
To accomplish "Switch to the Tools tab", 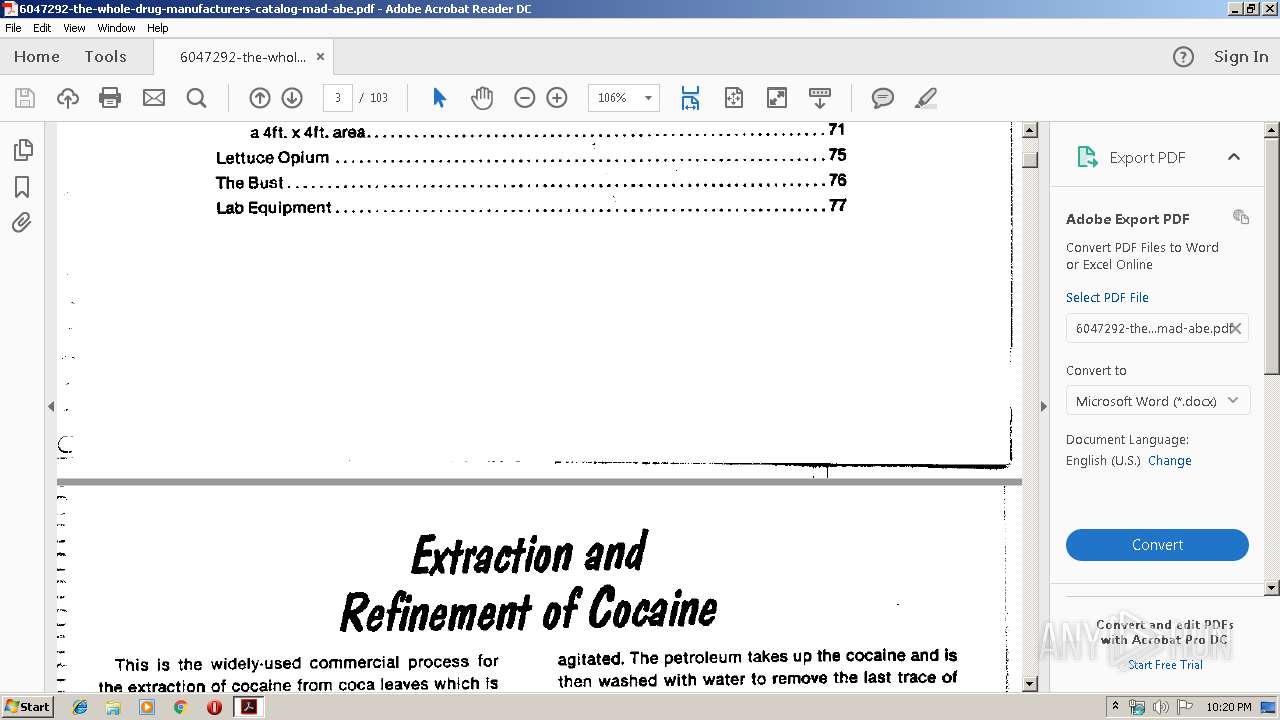I will click(x=105, y=57).
